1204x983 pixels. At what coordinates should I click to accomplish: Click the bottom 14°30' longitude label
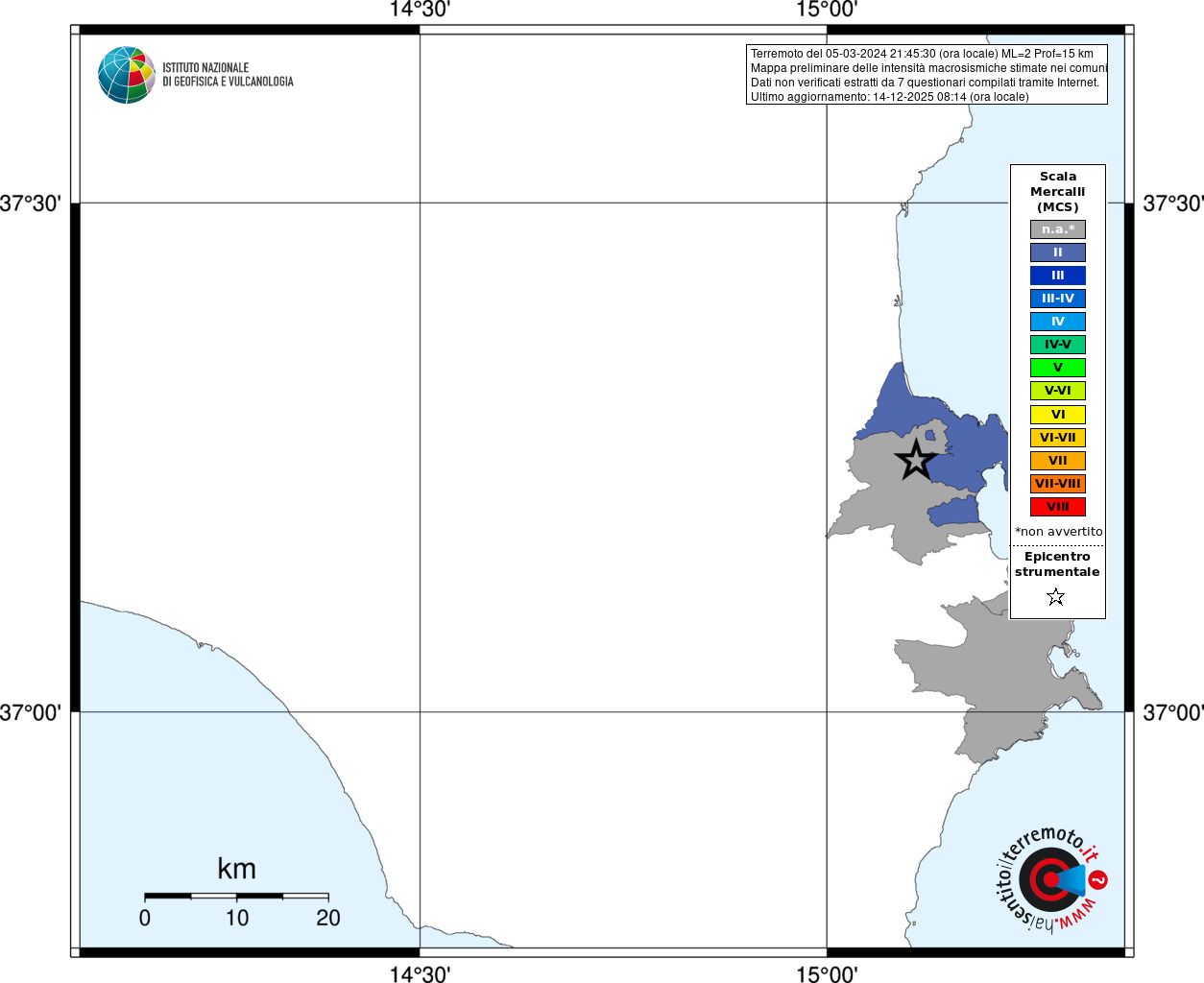(x=420, y=973)
